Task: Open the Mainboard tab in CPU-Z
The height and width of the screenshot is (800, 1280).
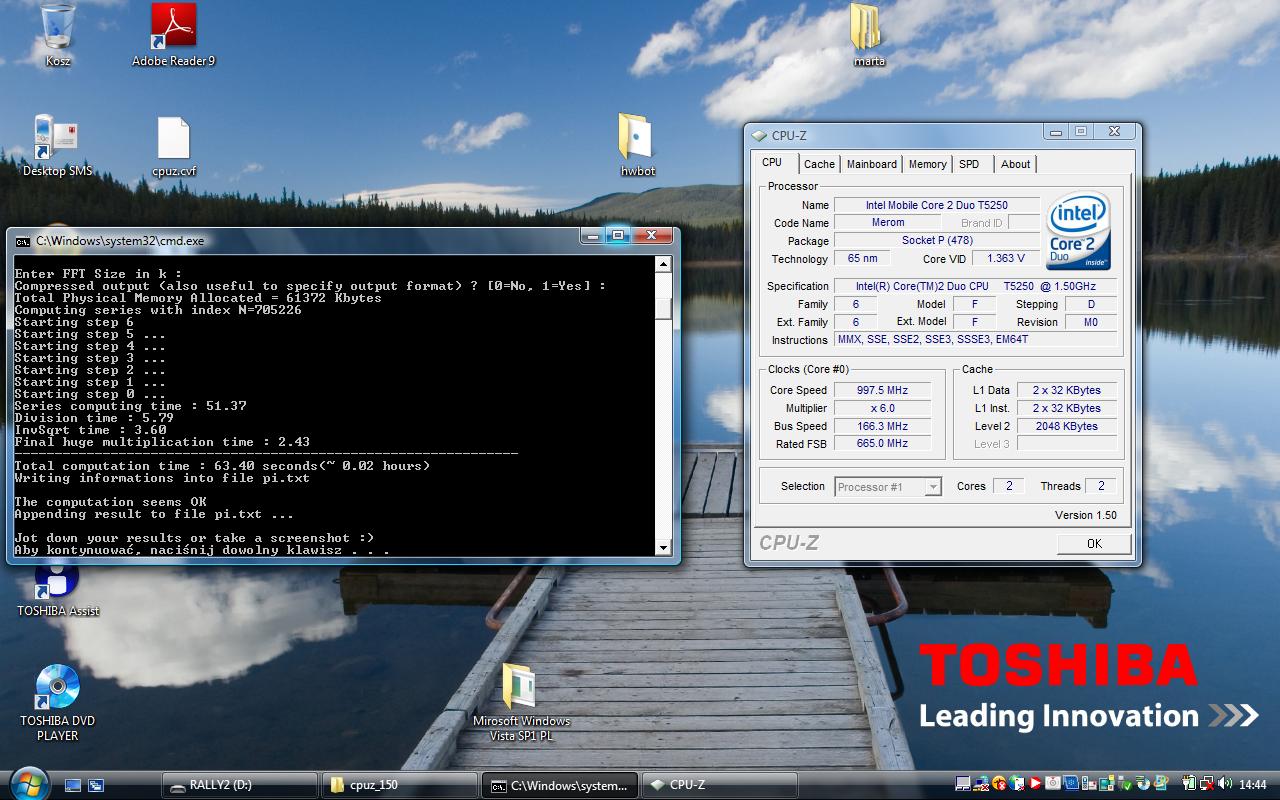Action: point(871,164)
